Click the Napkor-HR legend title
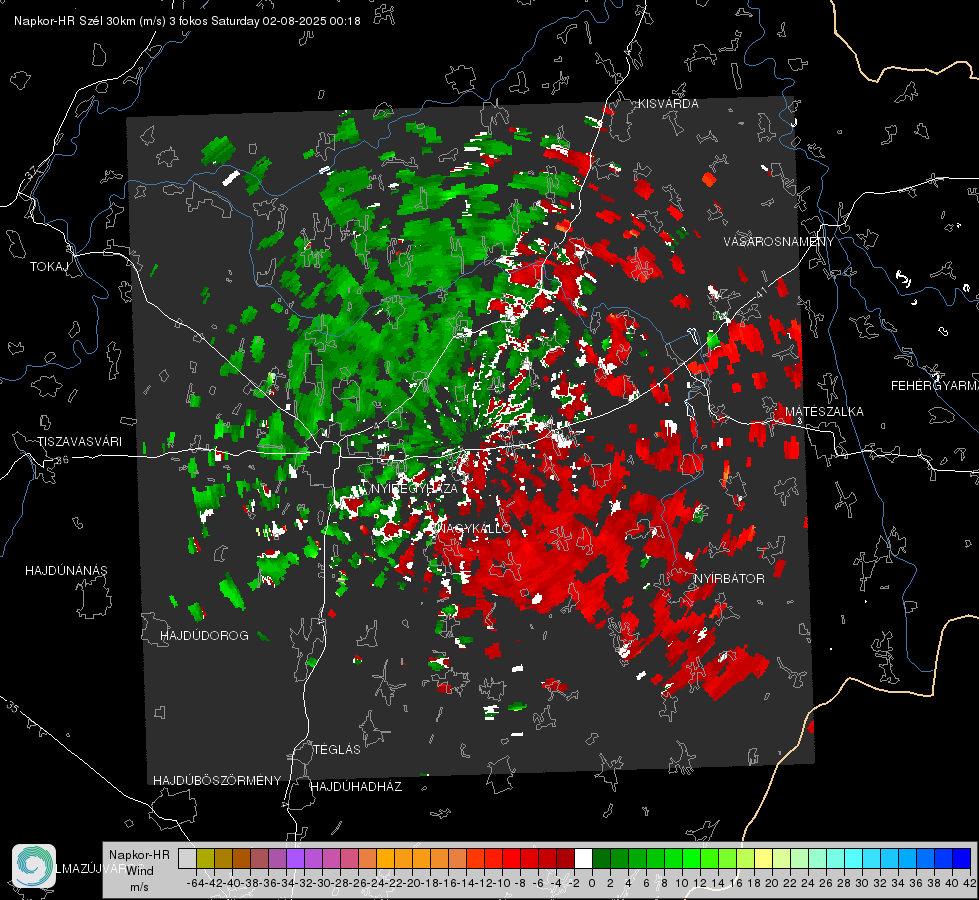The width and height of the screenshot is (979, 900). (139, 855)
